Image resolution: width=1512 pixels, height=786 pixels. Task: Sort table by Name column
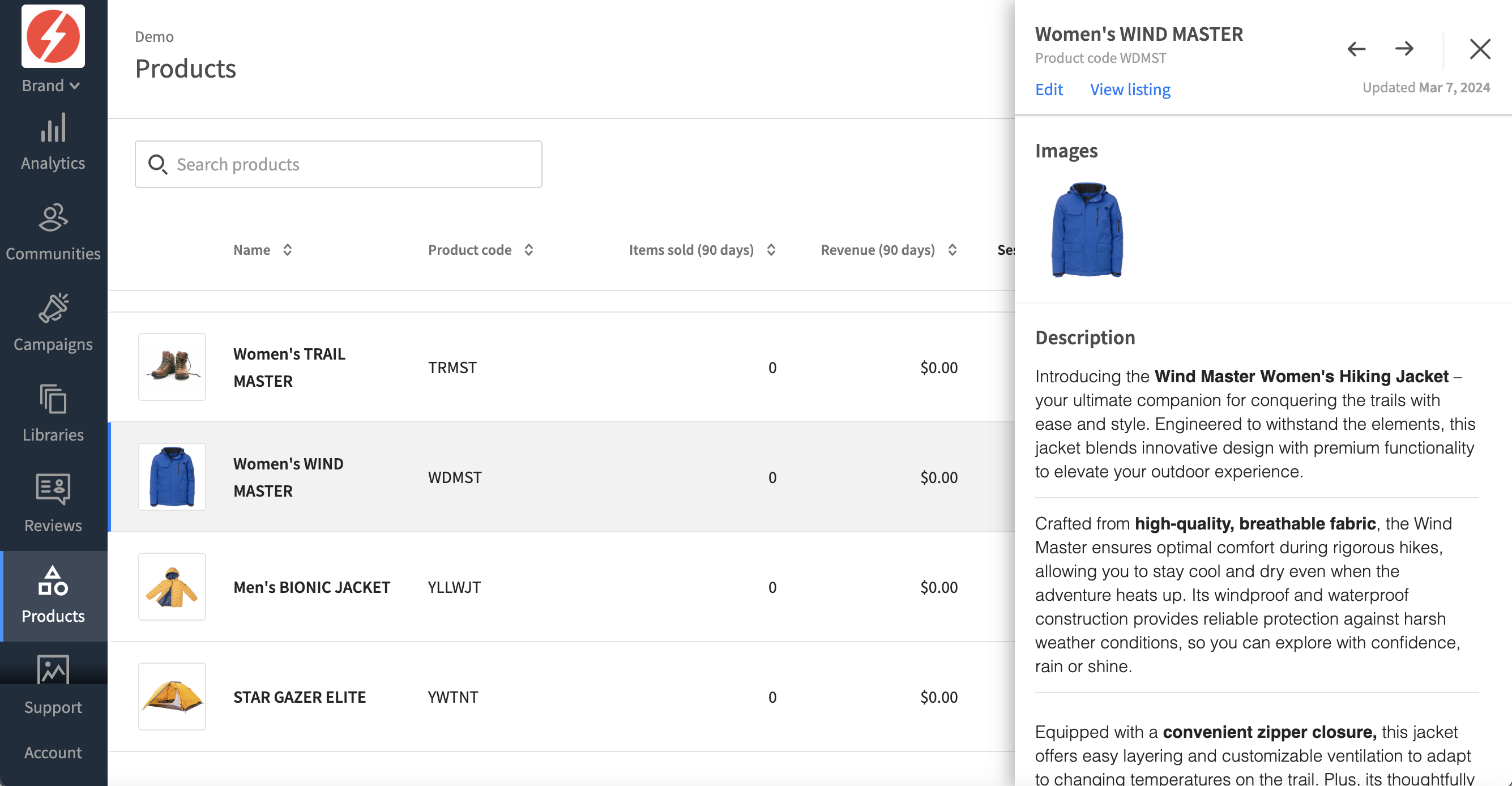[263, 250]
